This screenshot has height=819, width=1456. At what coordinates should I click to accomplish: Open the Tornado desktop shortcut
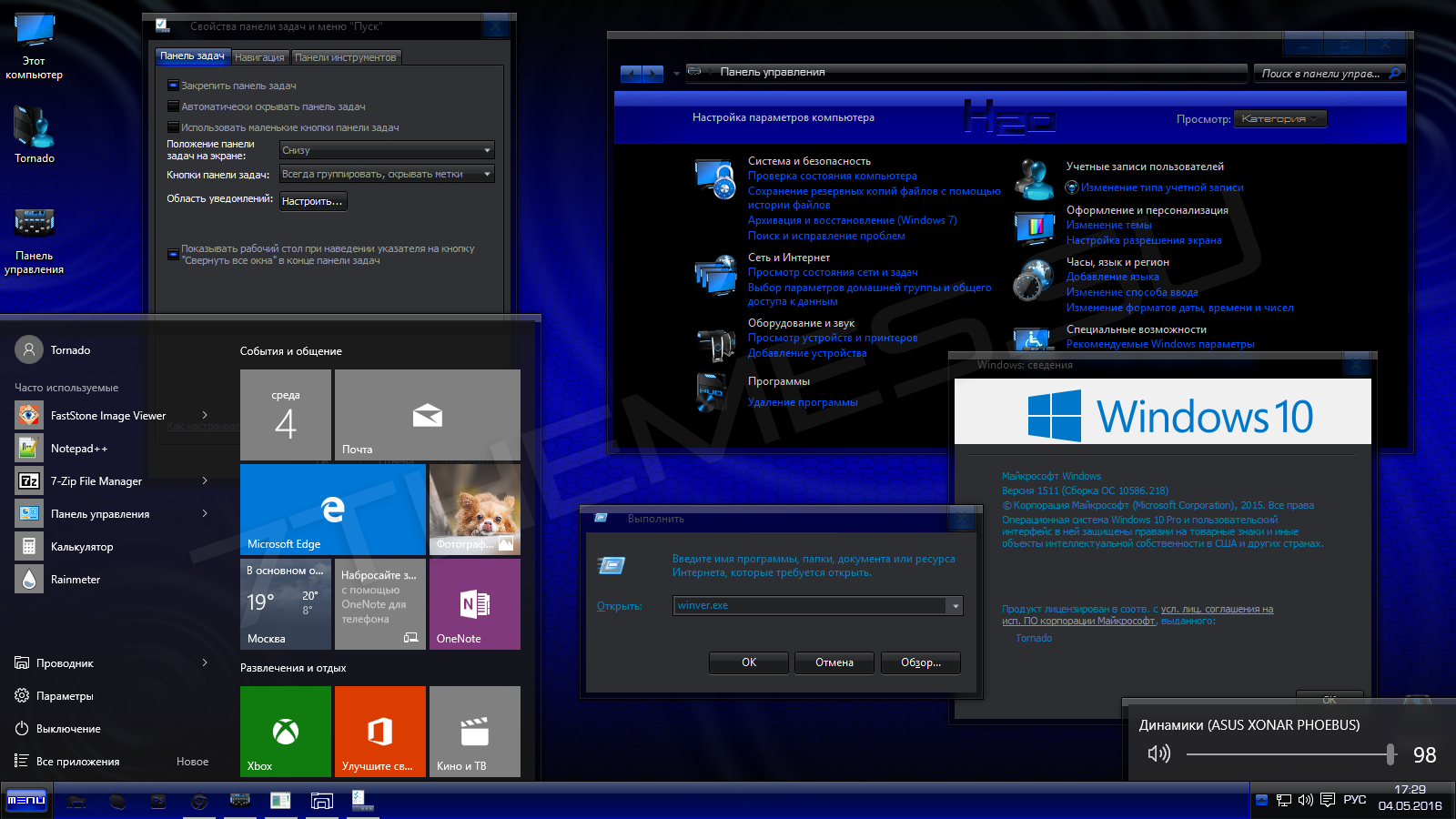pyautogui.click(x=35, y=135)
